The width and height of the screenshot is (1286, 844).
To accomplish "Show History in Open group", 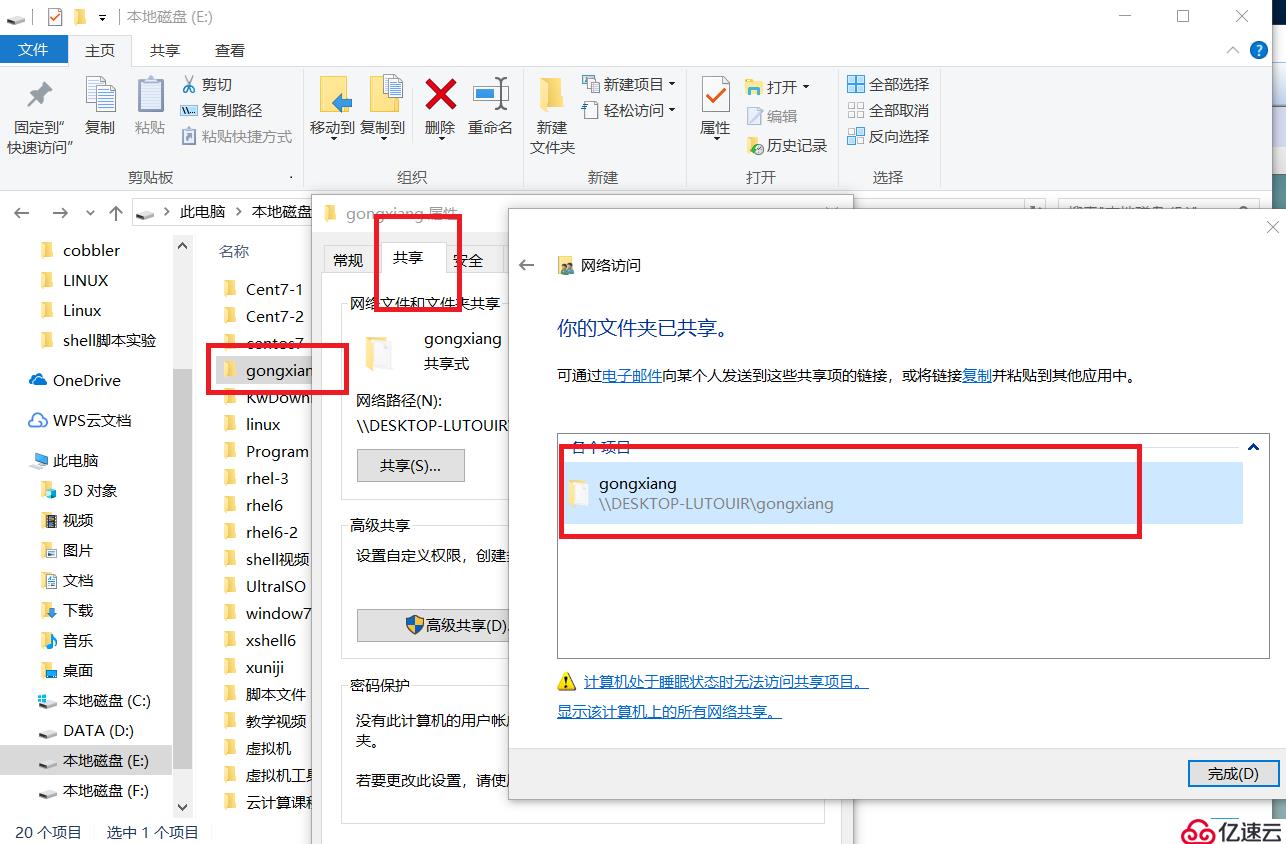I will click(787, 146).
